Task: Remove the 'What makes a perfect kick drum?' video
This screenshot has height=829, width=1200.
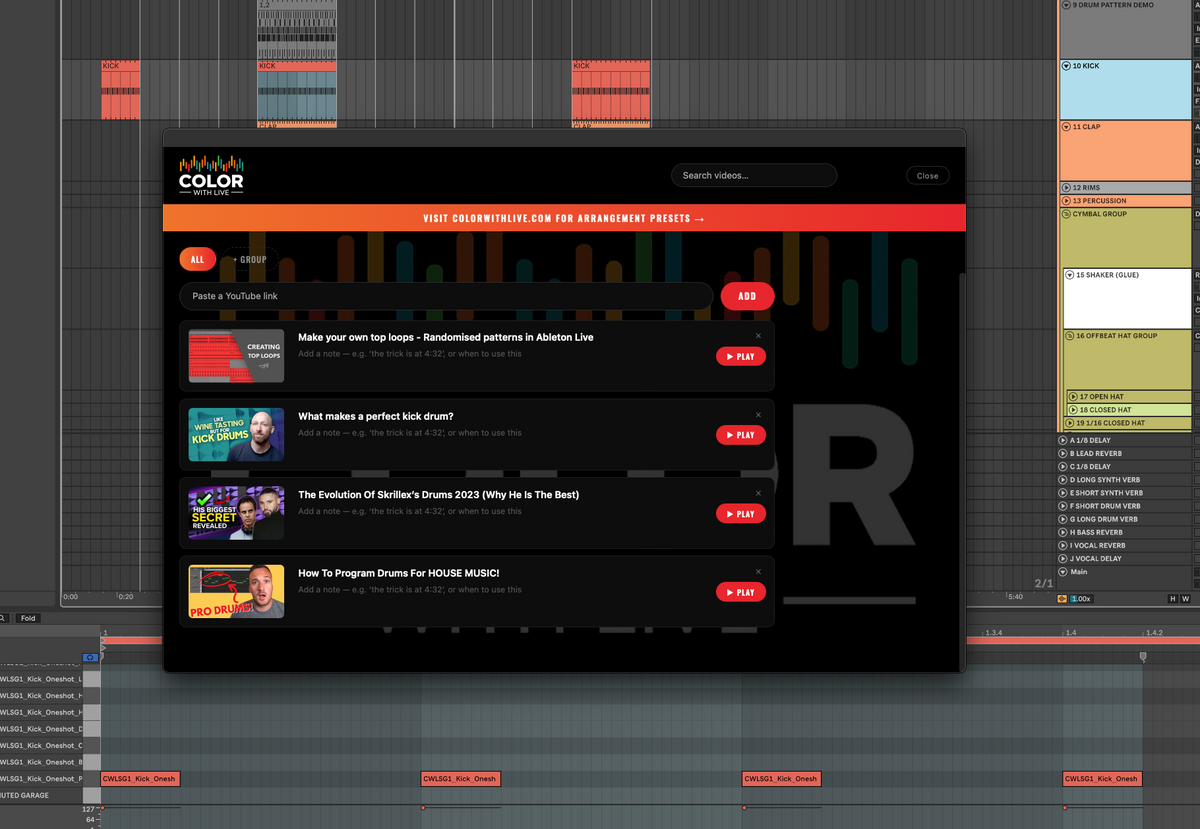Action: (x=758, y=415)
